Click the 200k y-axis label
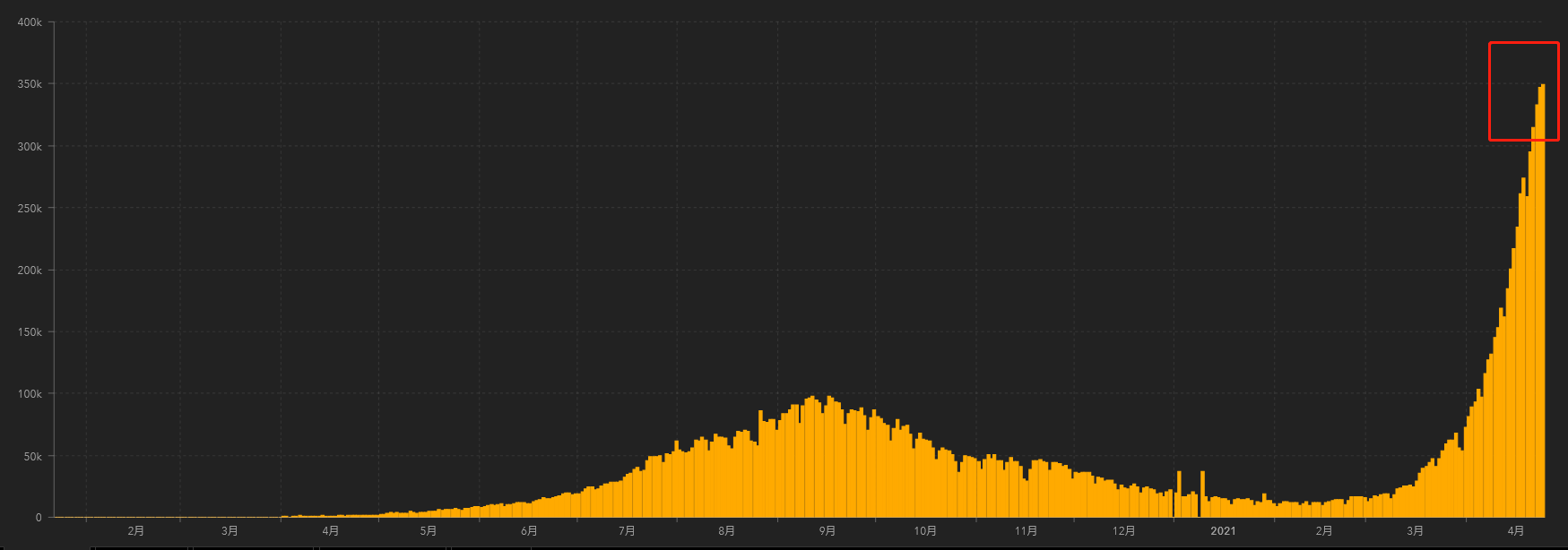 tap(30, 270)
